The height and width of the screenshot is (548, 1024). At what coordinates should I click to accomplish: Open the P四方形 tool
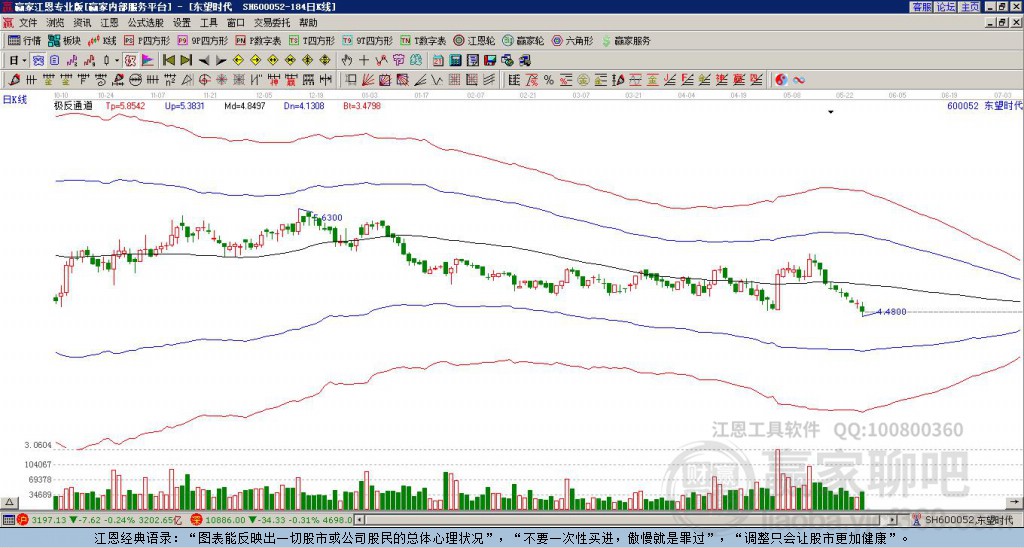pos(147,40)
